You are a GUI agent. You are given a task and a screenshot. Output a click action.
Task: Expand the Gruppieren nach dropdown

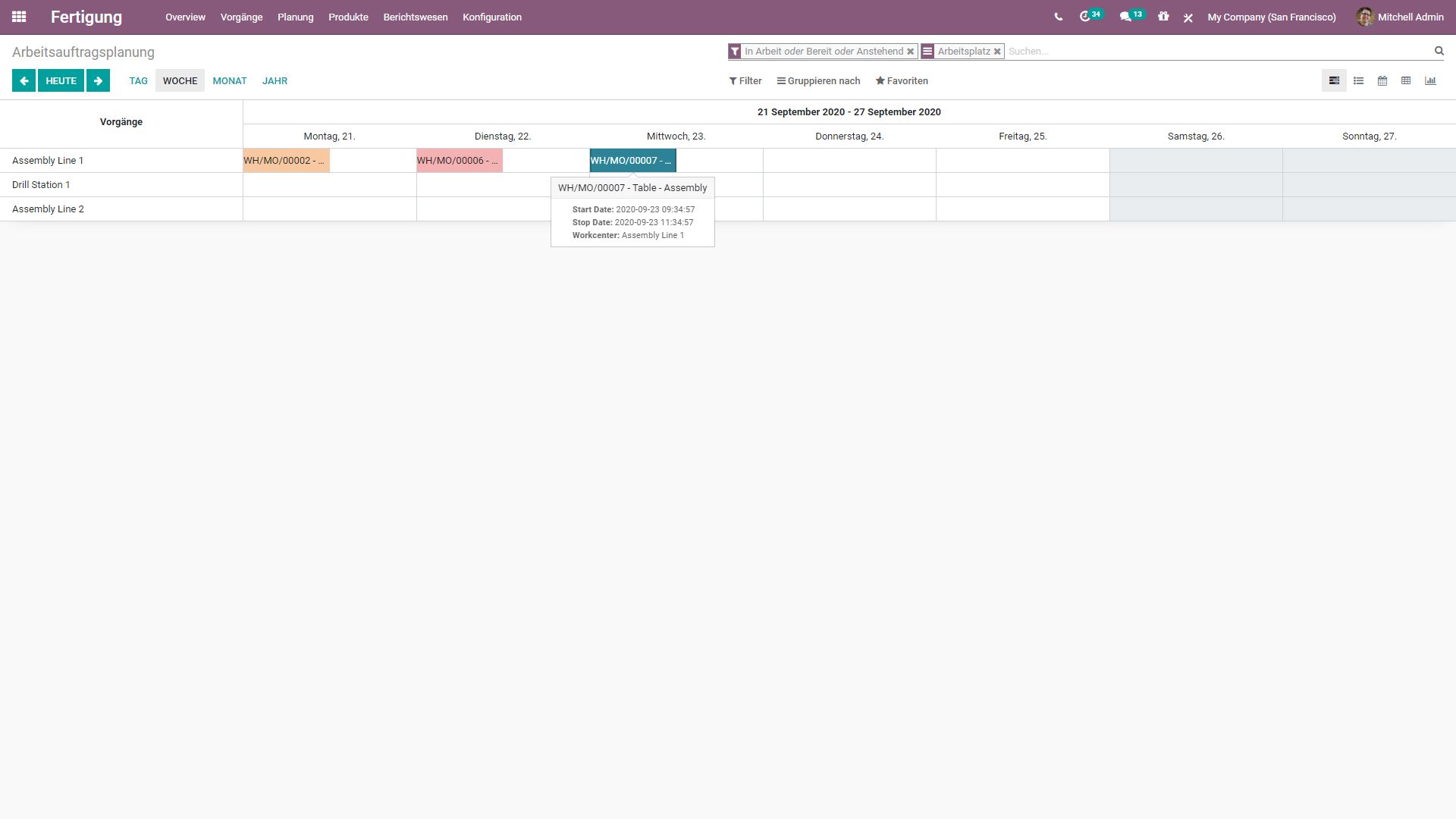pos(818,80)
